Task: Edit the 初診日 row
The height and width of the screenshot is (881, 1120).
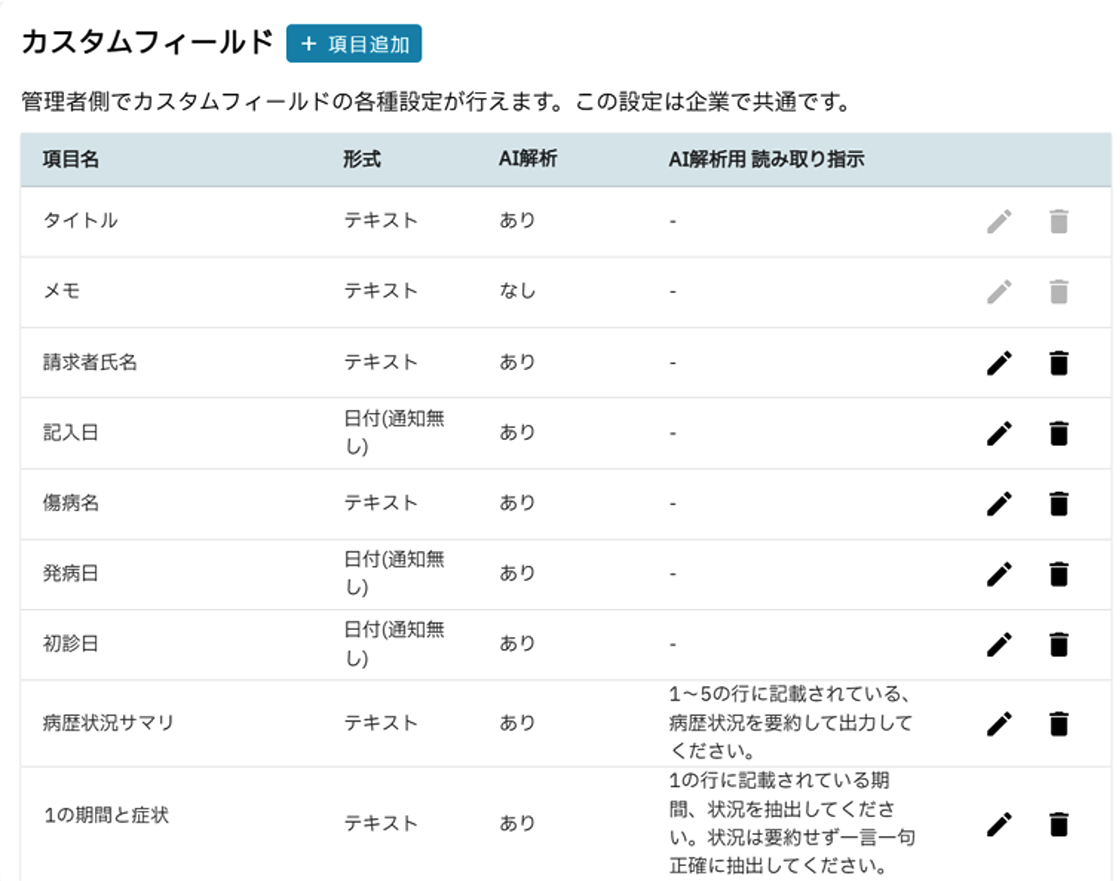Action: [999, 645]
